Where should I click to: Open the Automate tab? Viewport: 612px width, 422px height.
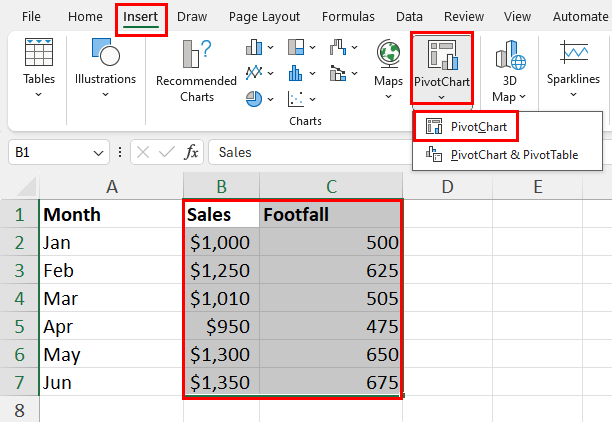pyautogui.click(x=581, y=17)
